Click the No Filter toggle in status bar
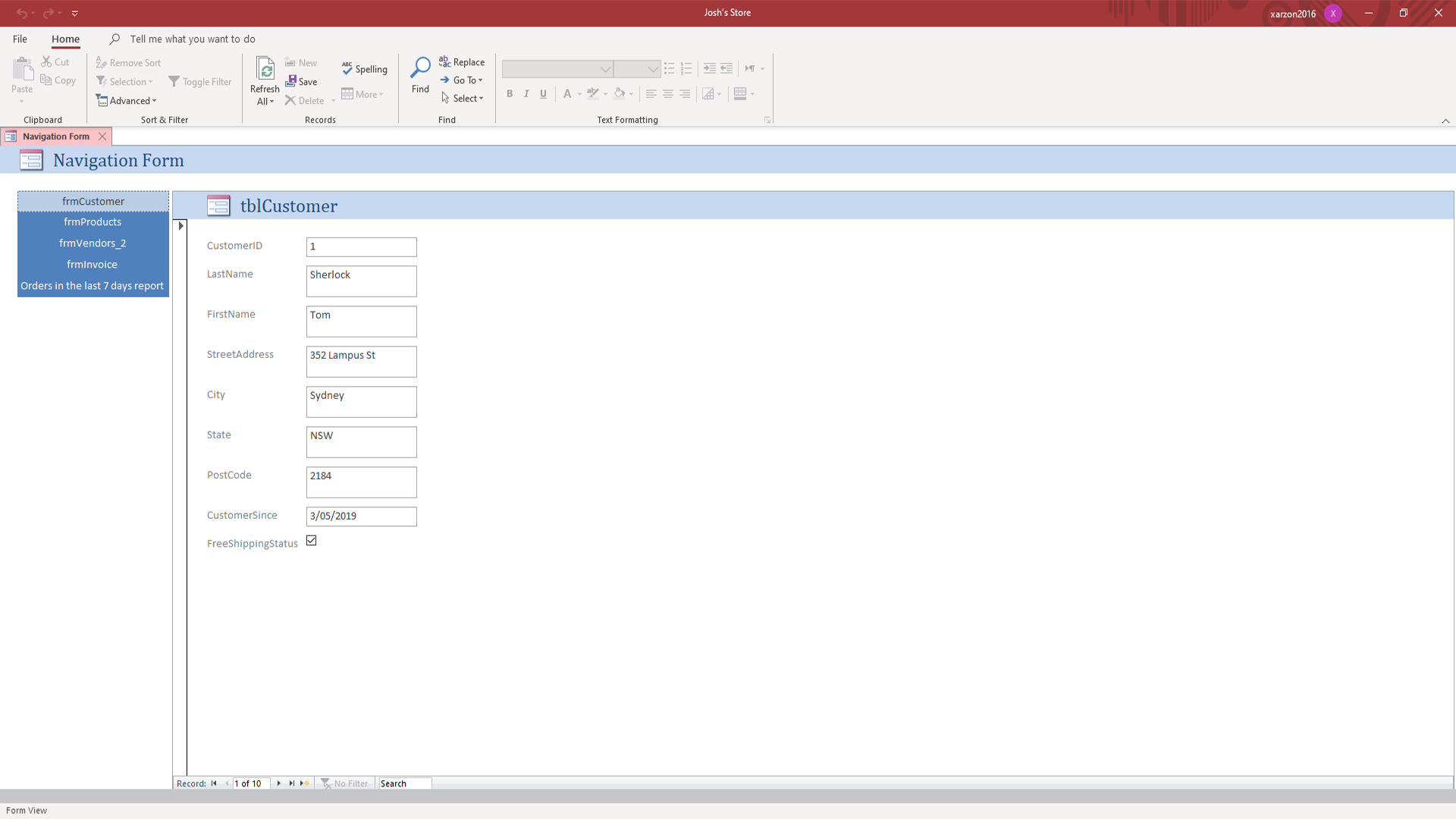1456x819 pixels. coord(346,783)
